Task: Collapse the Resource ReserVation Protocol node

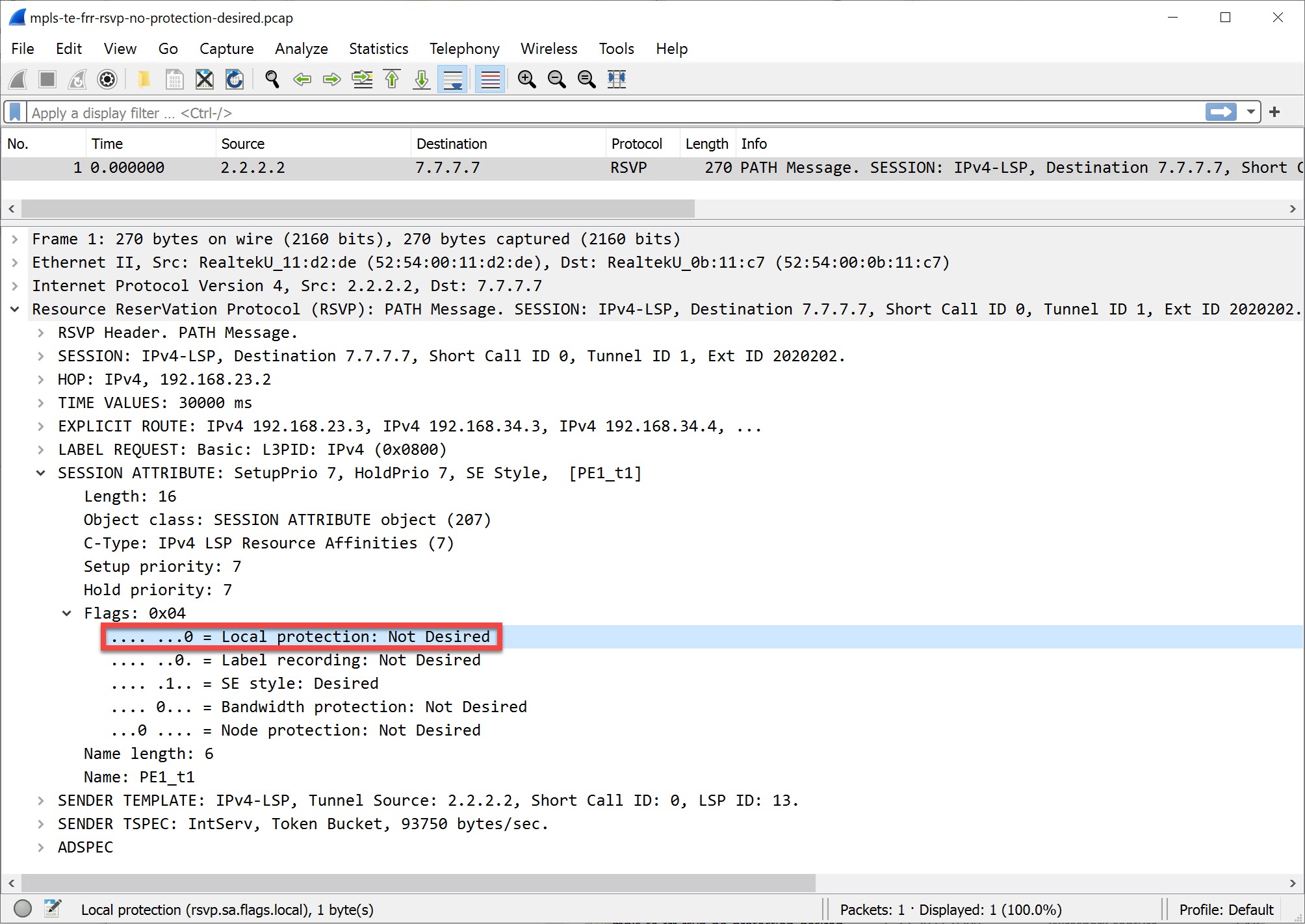Action: (14, 309)
